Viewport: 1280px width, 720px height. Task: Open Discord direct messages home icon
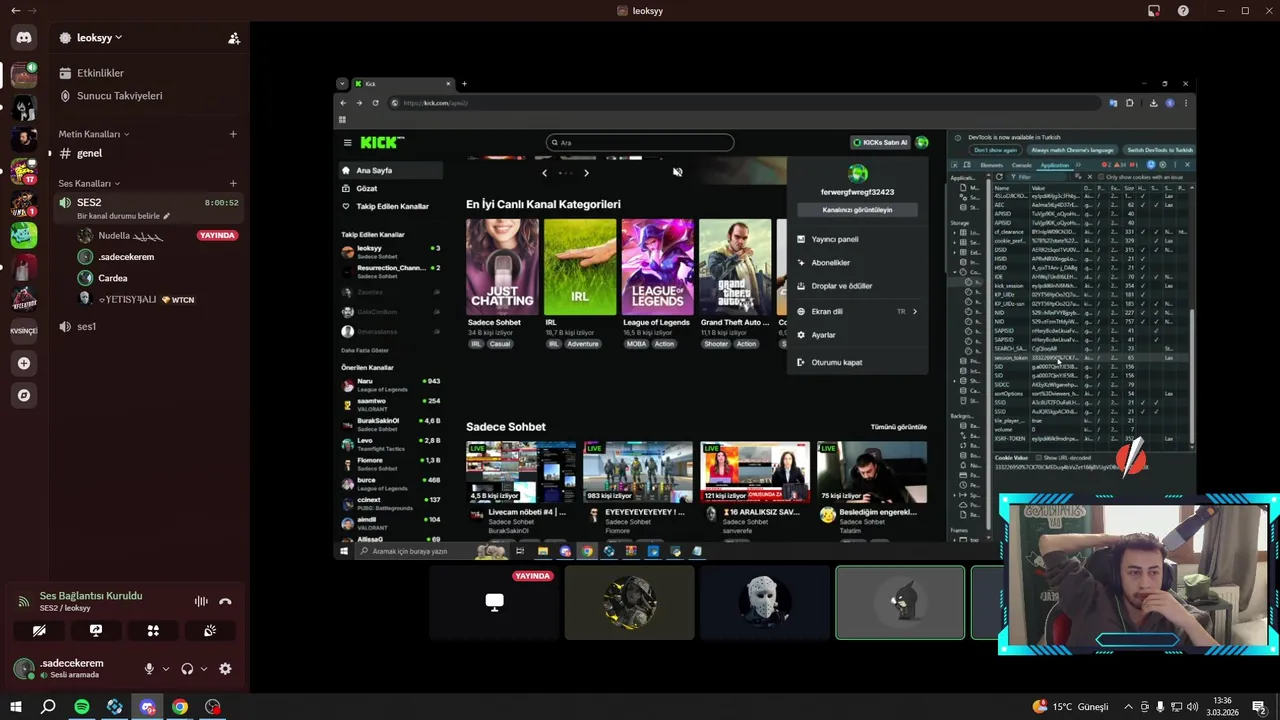[x=24, y=37]
